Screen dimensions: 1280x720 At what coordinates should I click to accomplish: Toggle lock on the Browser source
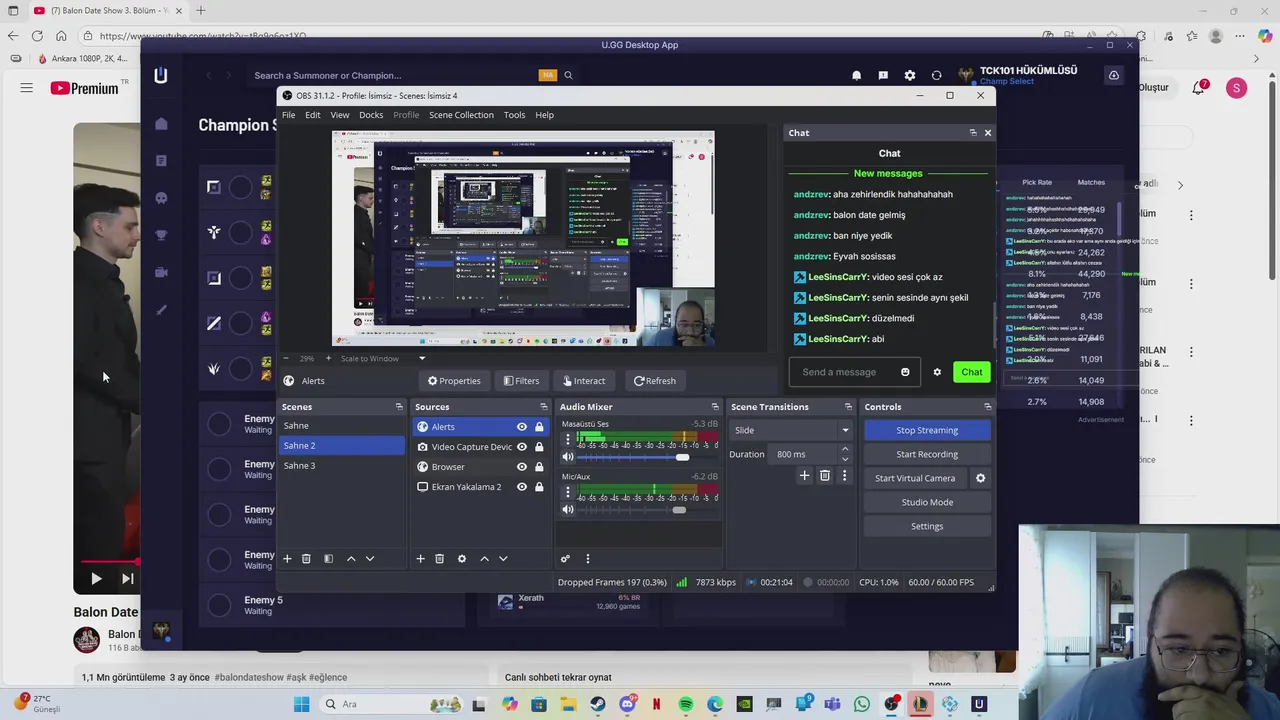[x=539, y=467]
